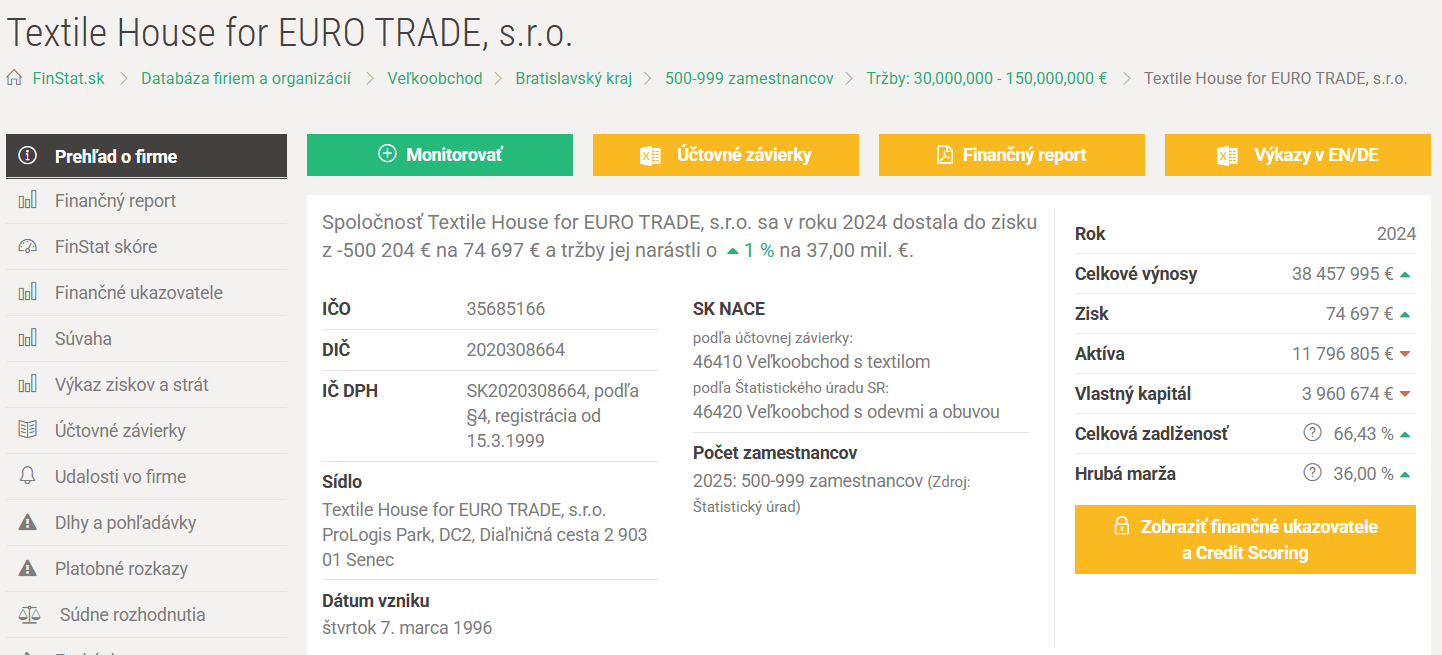Image resolution: width=1442 pixels, height=655 pixels.
Task: Click Zobraziť finančné ukazovatele a Credit Scoring
Action: [1245, 540]
